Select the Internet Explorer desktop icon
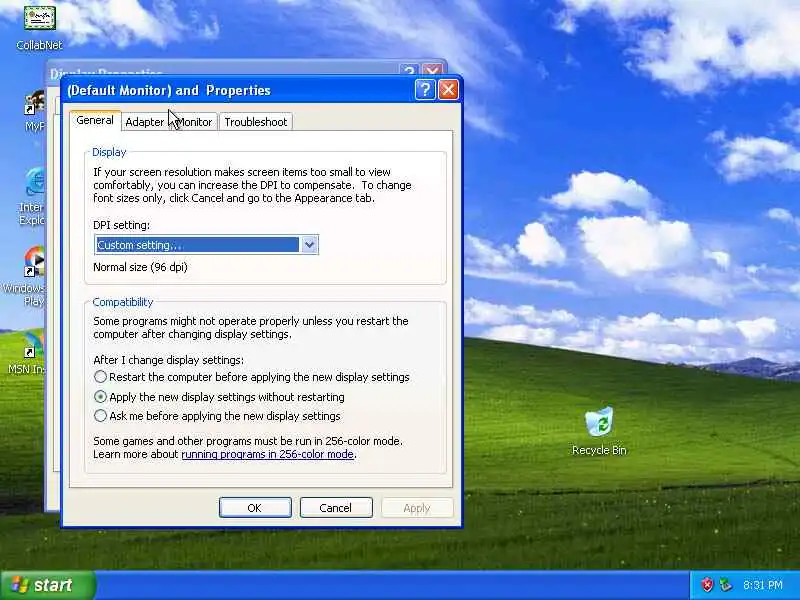Image resolution: width=800 pixels, height=600 pixels. [x=34, y=196]
